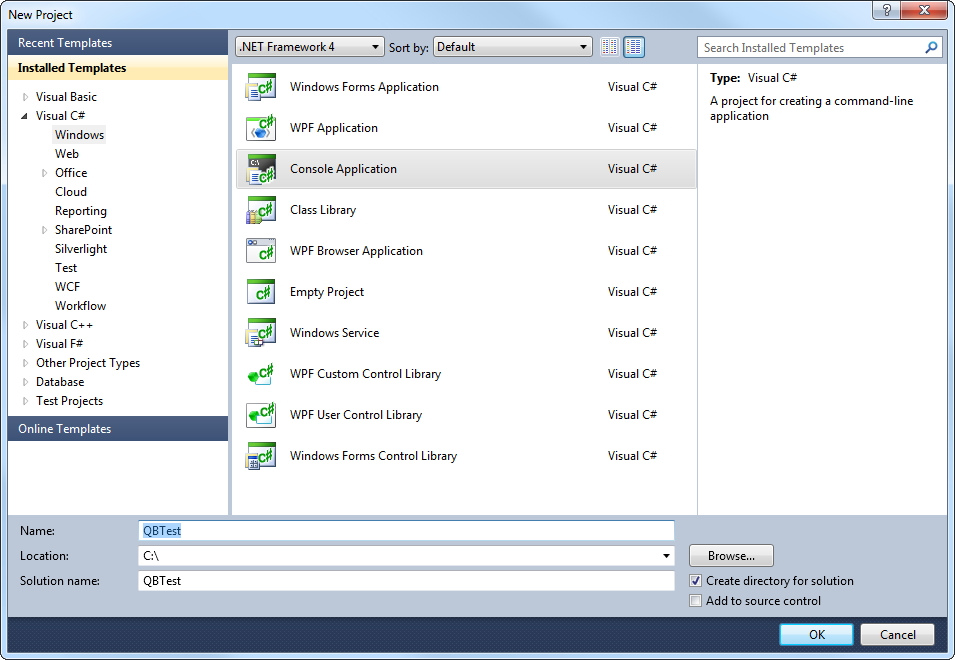Click the Empty Project template icon
This screenshot has width=955, height=660.
tap(260, 293)
